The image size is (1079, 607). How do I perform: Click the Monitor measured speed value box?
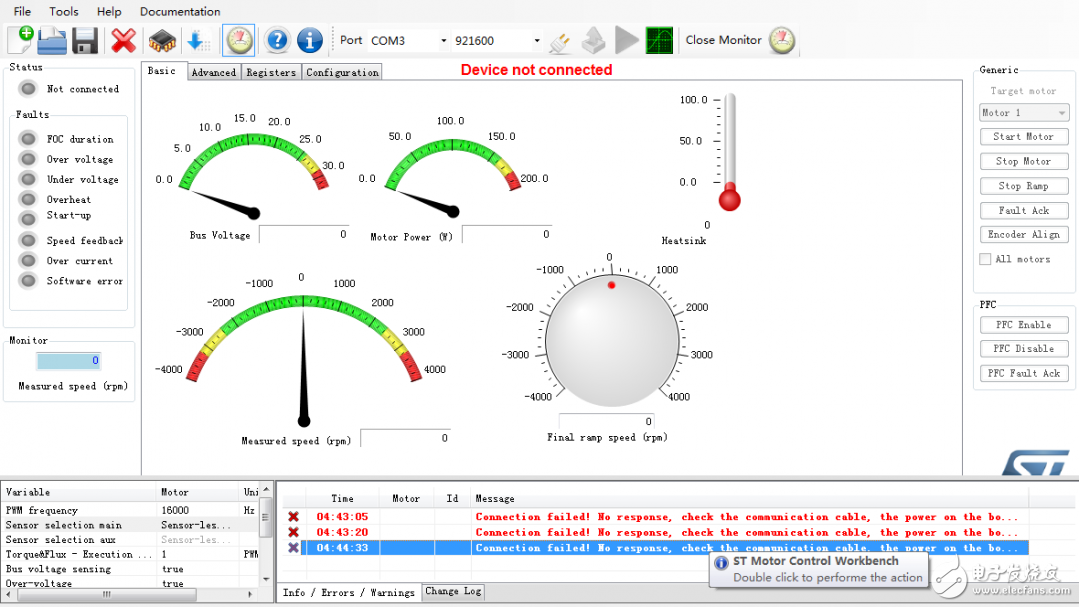coord(69,361)
